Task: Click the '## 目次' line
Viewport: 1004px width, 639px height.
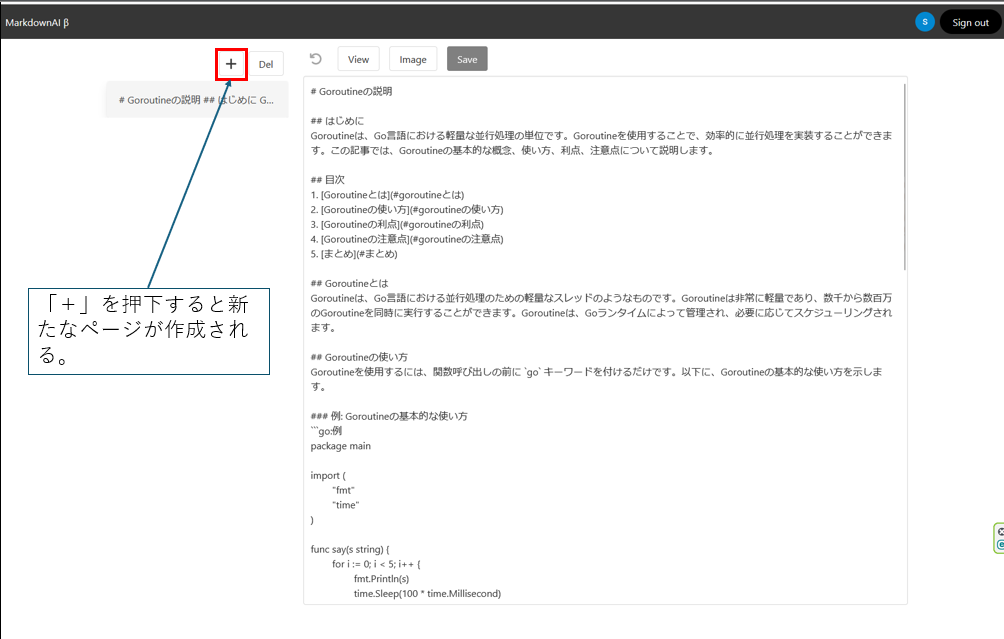Action: [x=328, y=180]
